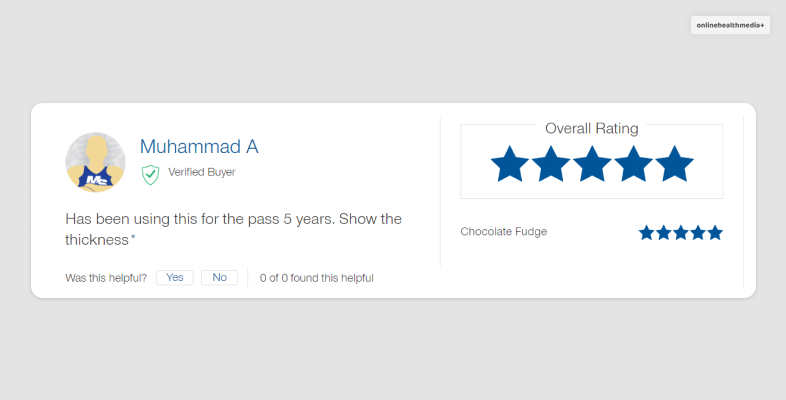This screenshot has width=786, height=400.
Task: Click the Overall Rating heading
Action: coord(591,128)
